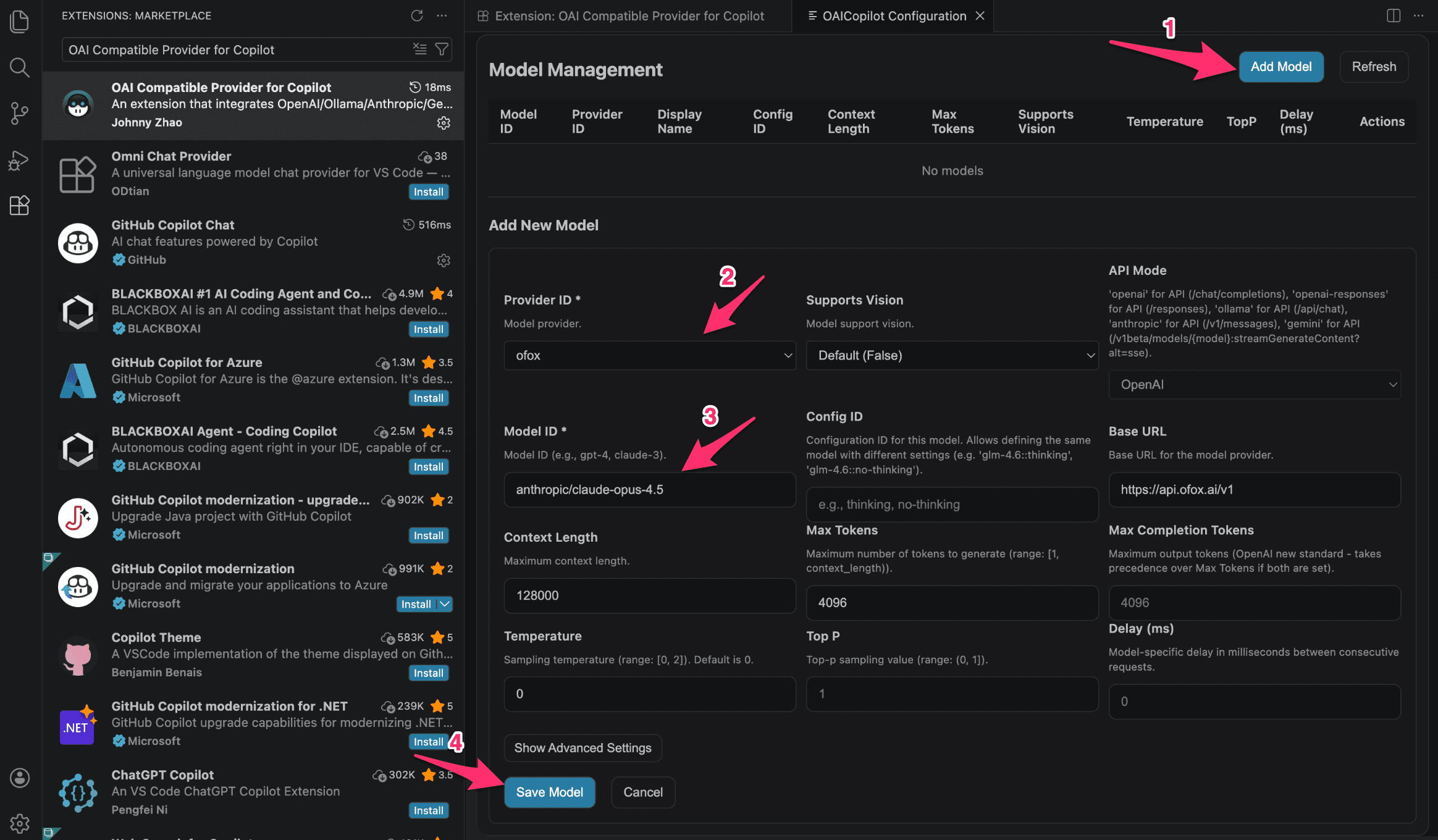The image size is (1438, 840).
Task: Expand the Provider ID dropdown
Action: coord(650,355)
